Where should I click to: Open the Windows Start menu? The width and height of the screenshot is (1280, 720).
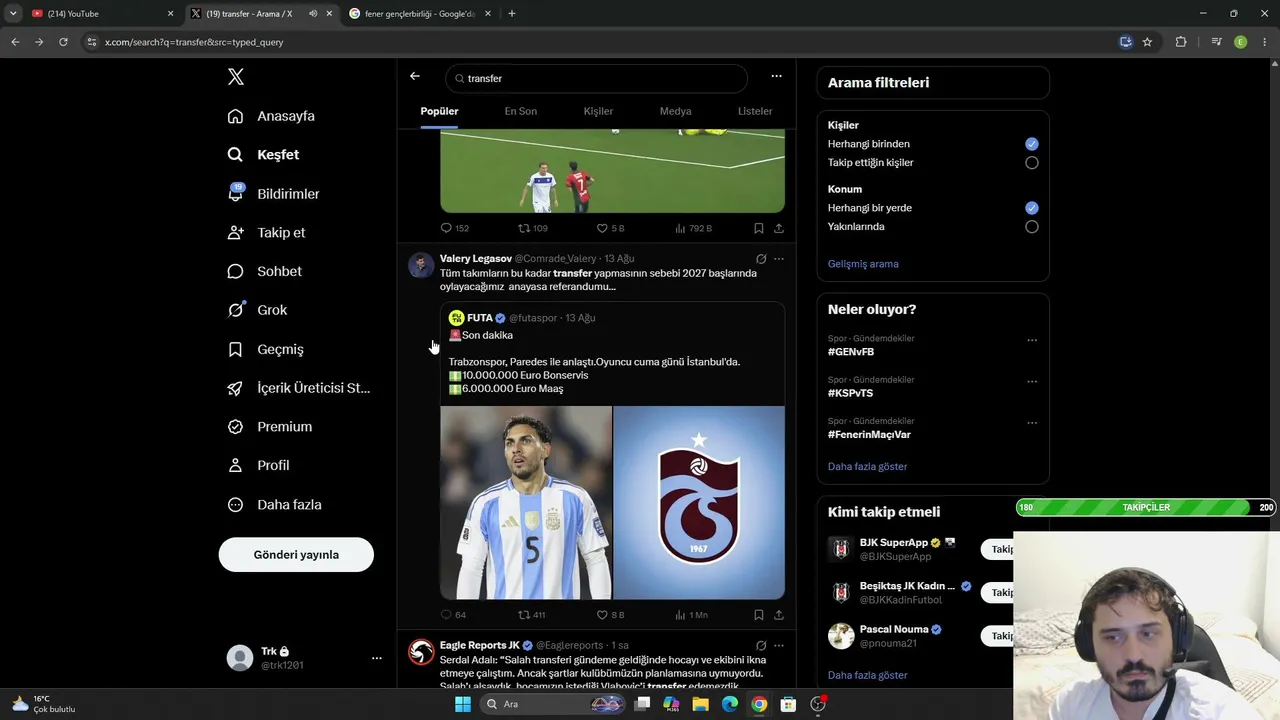462,704
